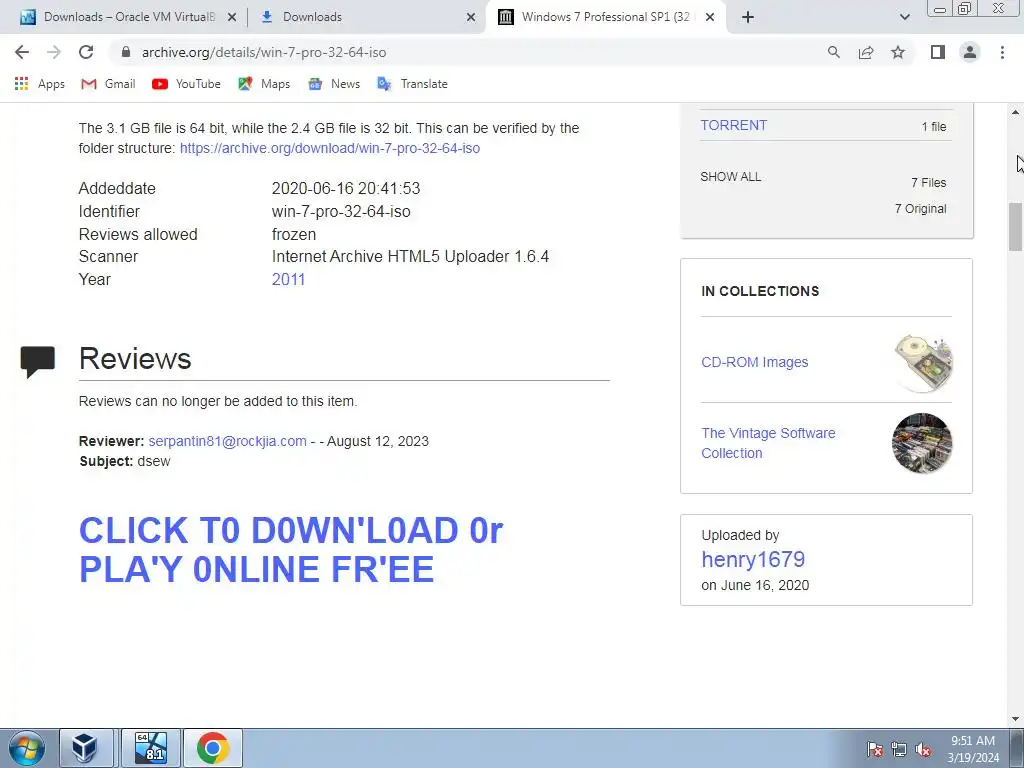Reload the archive.org page
This screenshot has width=1024, height=768.
click(86, 52)
